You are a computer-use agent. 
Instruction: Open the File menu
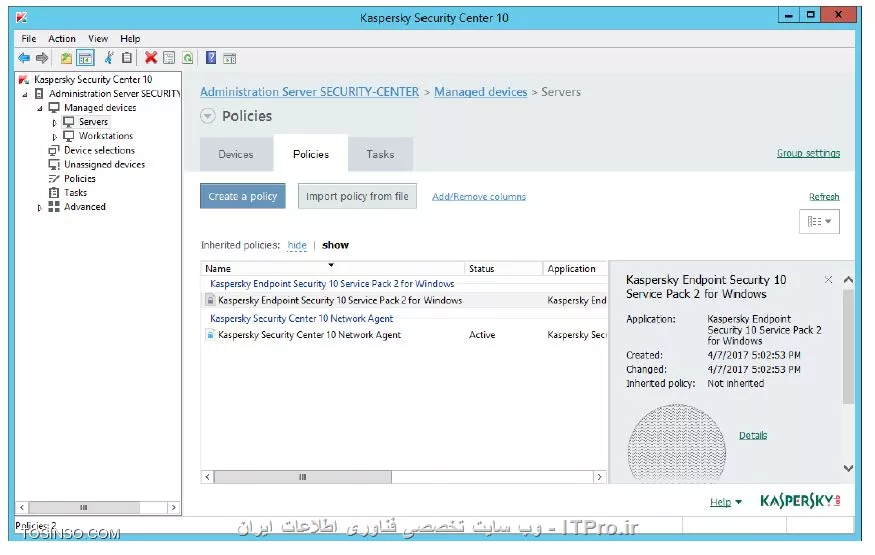28,38
